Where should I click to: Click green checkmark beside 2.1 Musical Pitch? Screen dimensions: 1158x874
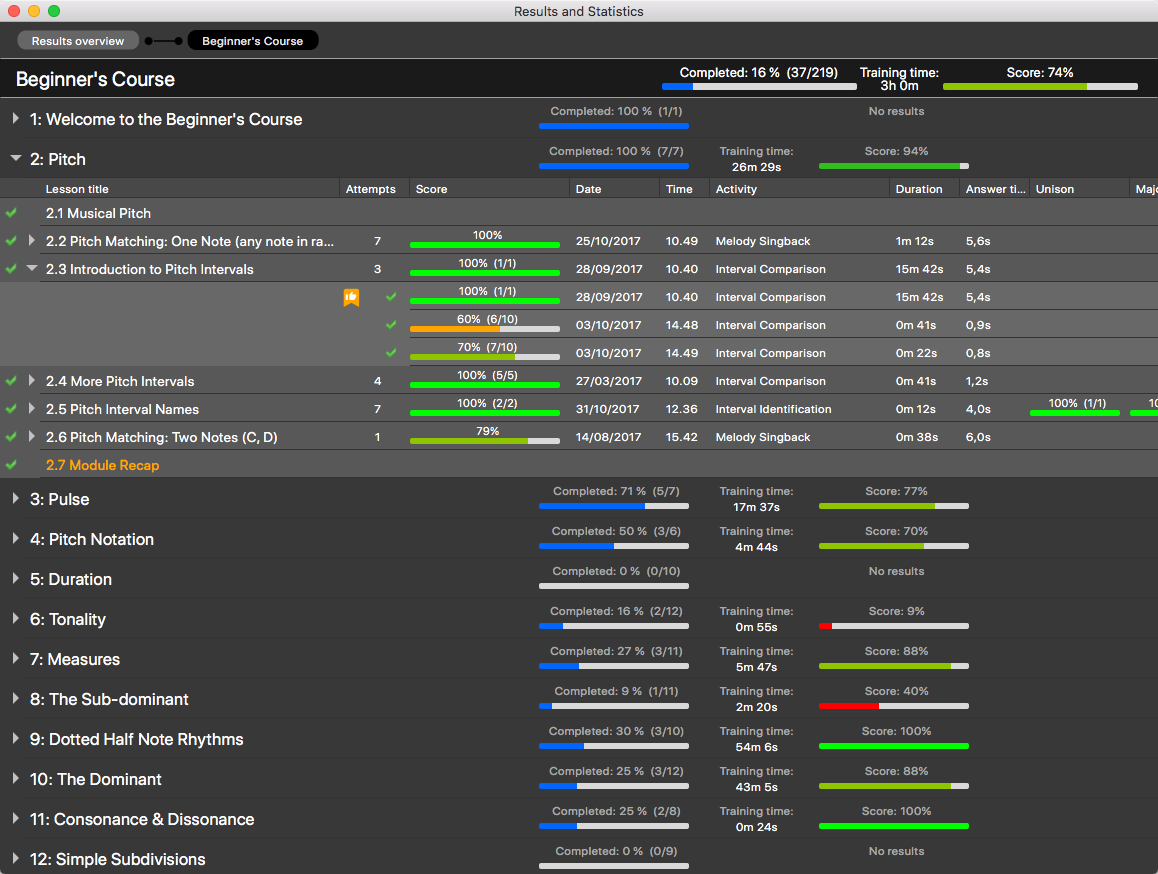(11, 213)
